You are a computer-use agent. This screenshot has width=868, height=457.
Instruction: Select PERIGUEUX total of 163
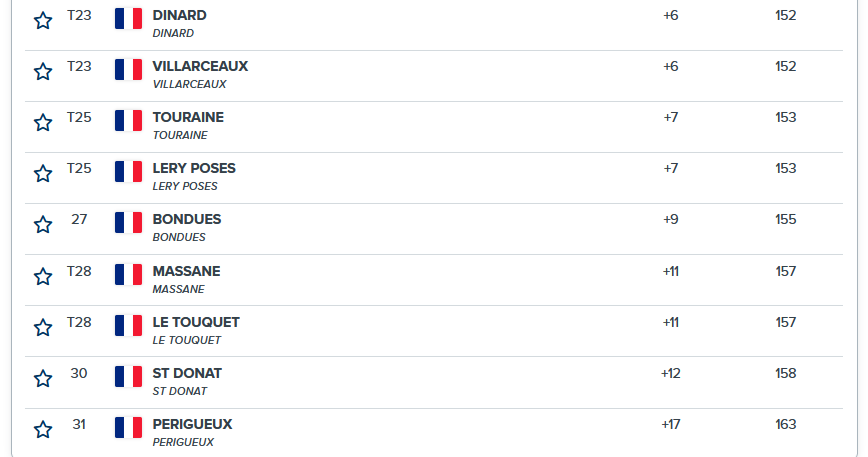[786, 424]
